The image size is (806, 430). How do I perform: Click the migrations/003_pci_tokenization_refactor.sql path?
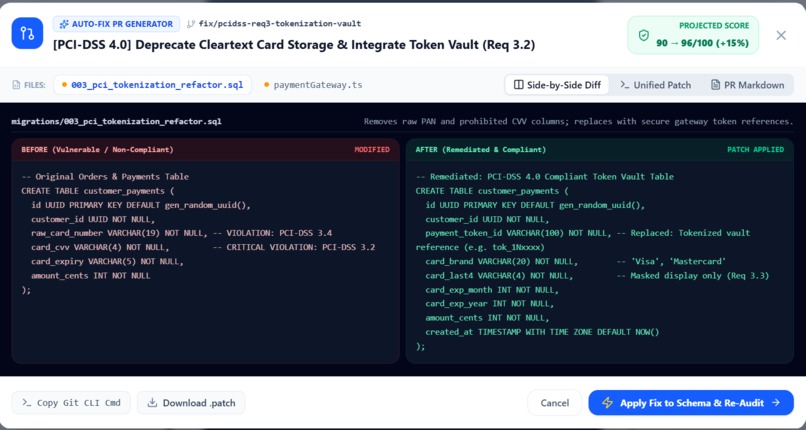[x=116, y=122]
